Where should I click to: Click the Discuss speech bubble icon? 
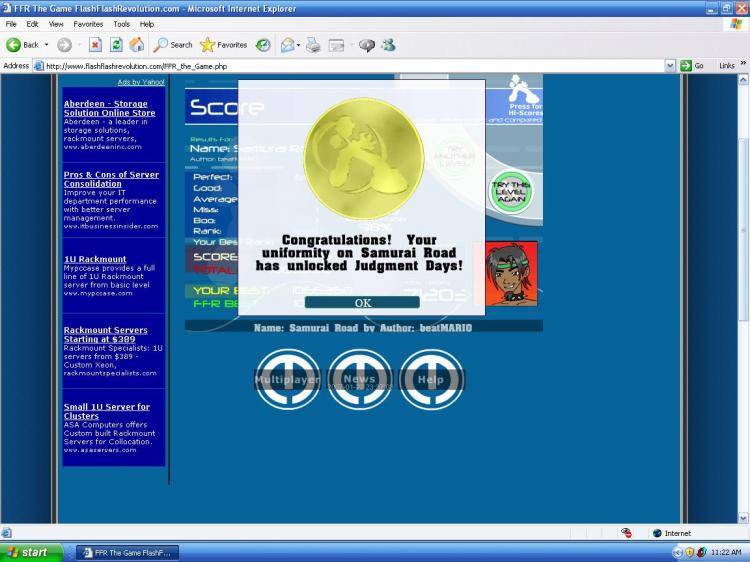pos(367,45)
